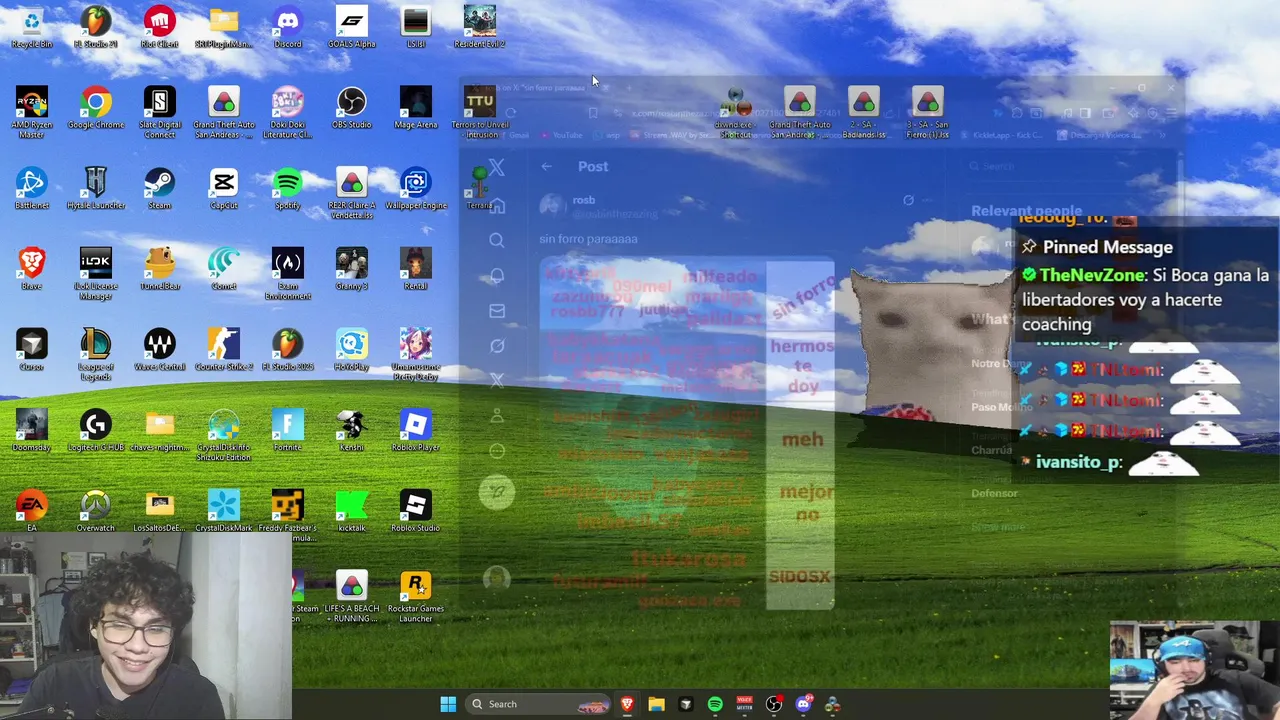The width and height of the screenshot is (1280, 720).
Task: Open the Riot Client desktop shortcut
Action: point(160,27)
